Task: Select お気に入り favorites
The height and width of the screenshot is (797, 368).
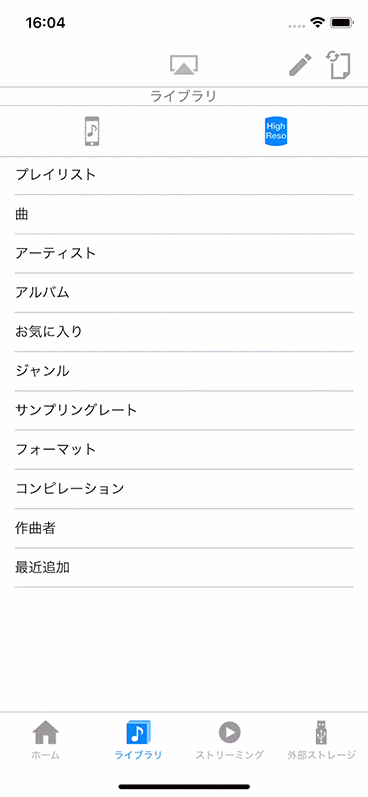Action: [184, 332]
